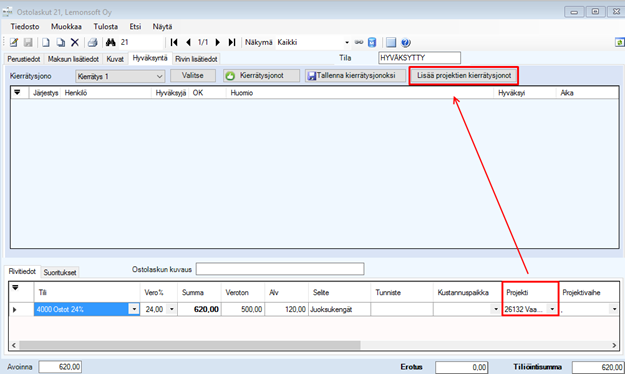
Task: Switch to the Perustiedot tab
Action: click(24, 59)
